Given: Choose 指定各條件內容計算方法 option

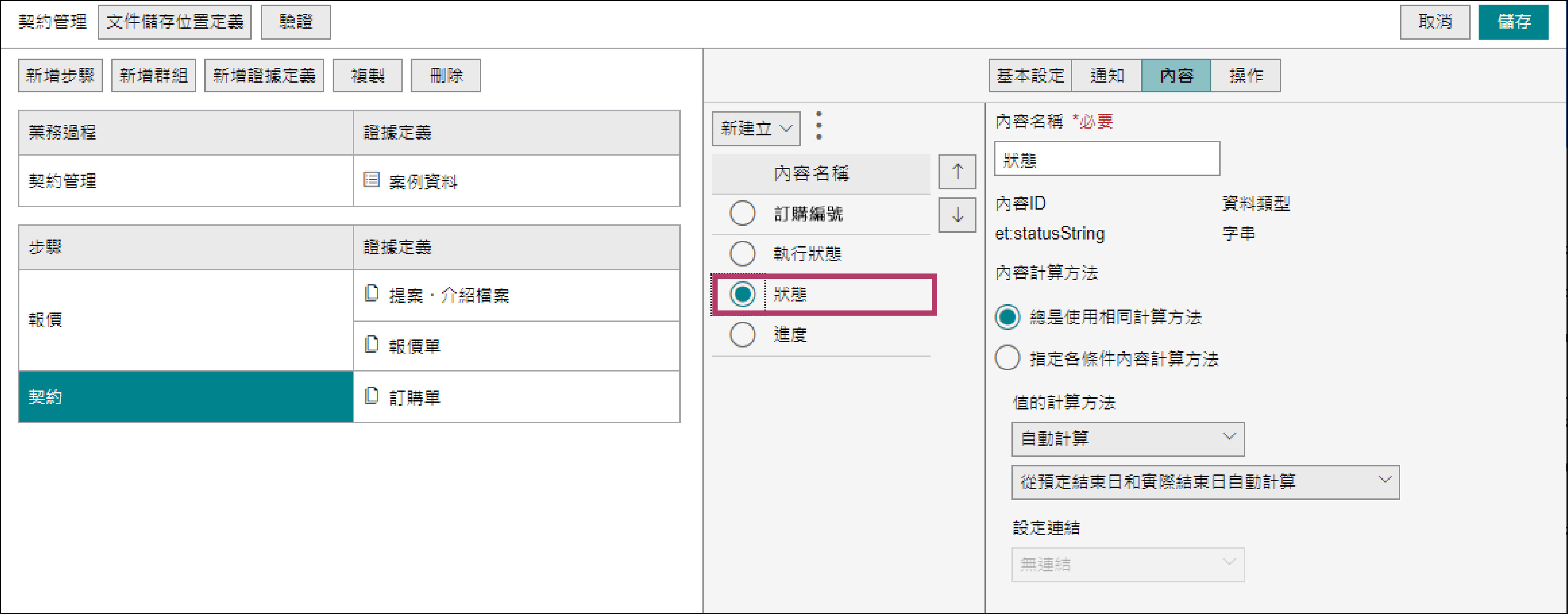Looking at the screenshot, I should tap(1007, 358).
